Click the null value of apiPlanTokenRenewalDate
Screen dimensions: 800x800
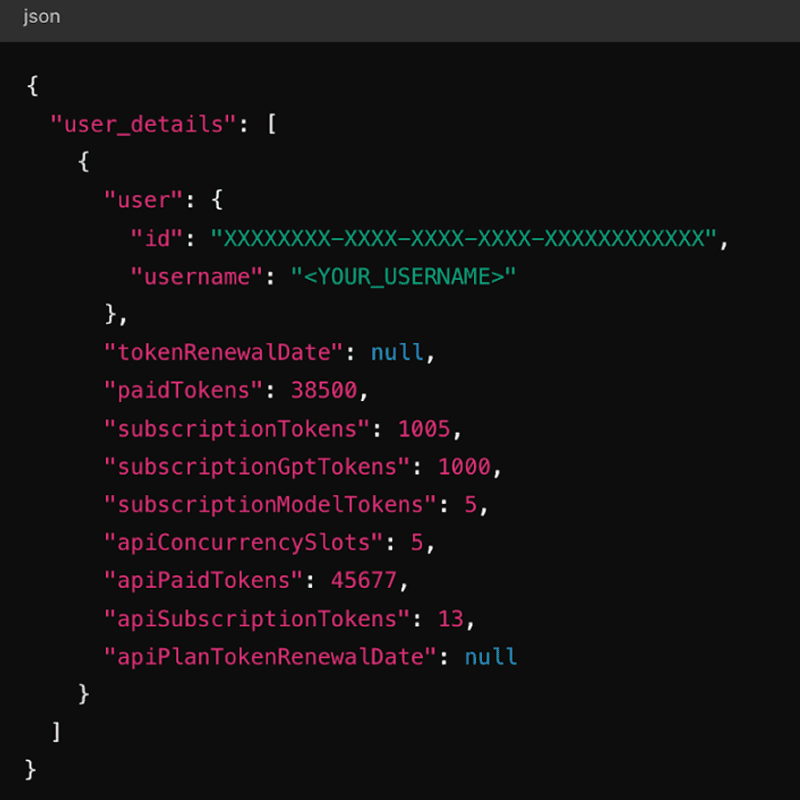tap(491, 656)
